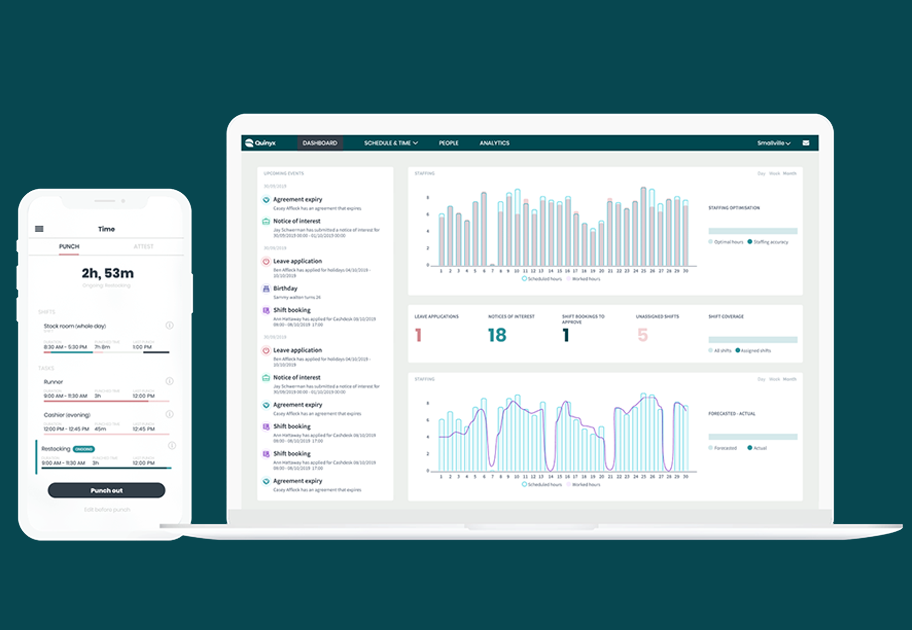
Task: Toggle the Optimal hours legend
Action: coord(725,240)
